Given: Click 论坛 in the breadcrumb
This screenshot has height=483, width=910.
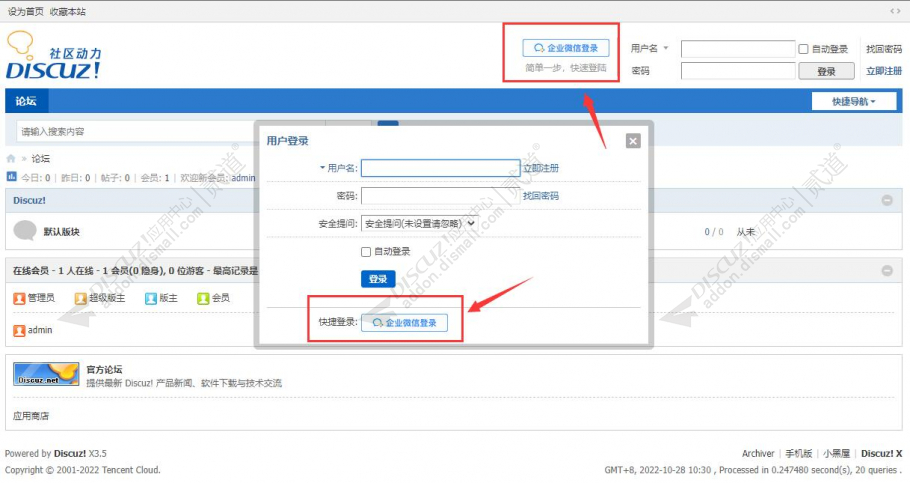Looking at the screenshot, I should point(41,158).
